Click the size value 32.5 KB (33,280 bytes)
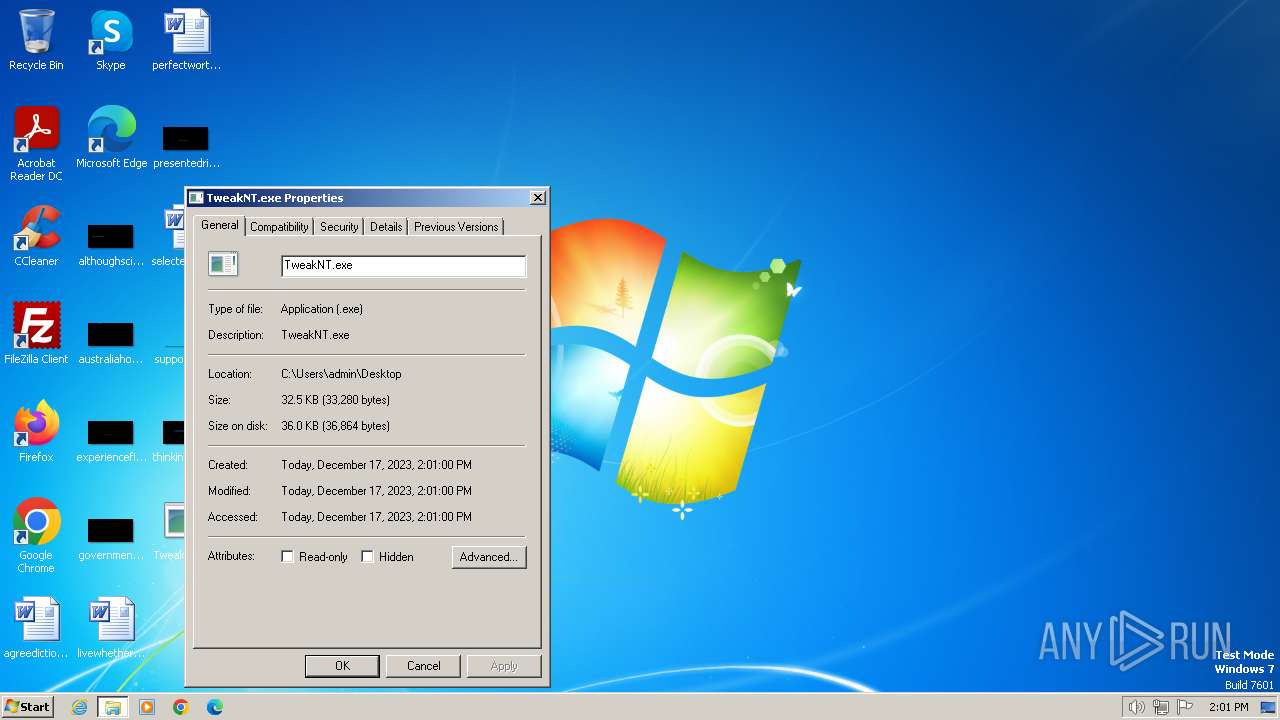This screenshot has height=720, width=1280. coord(335,400)
